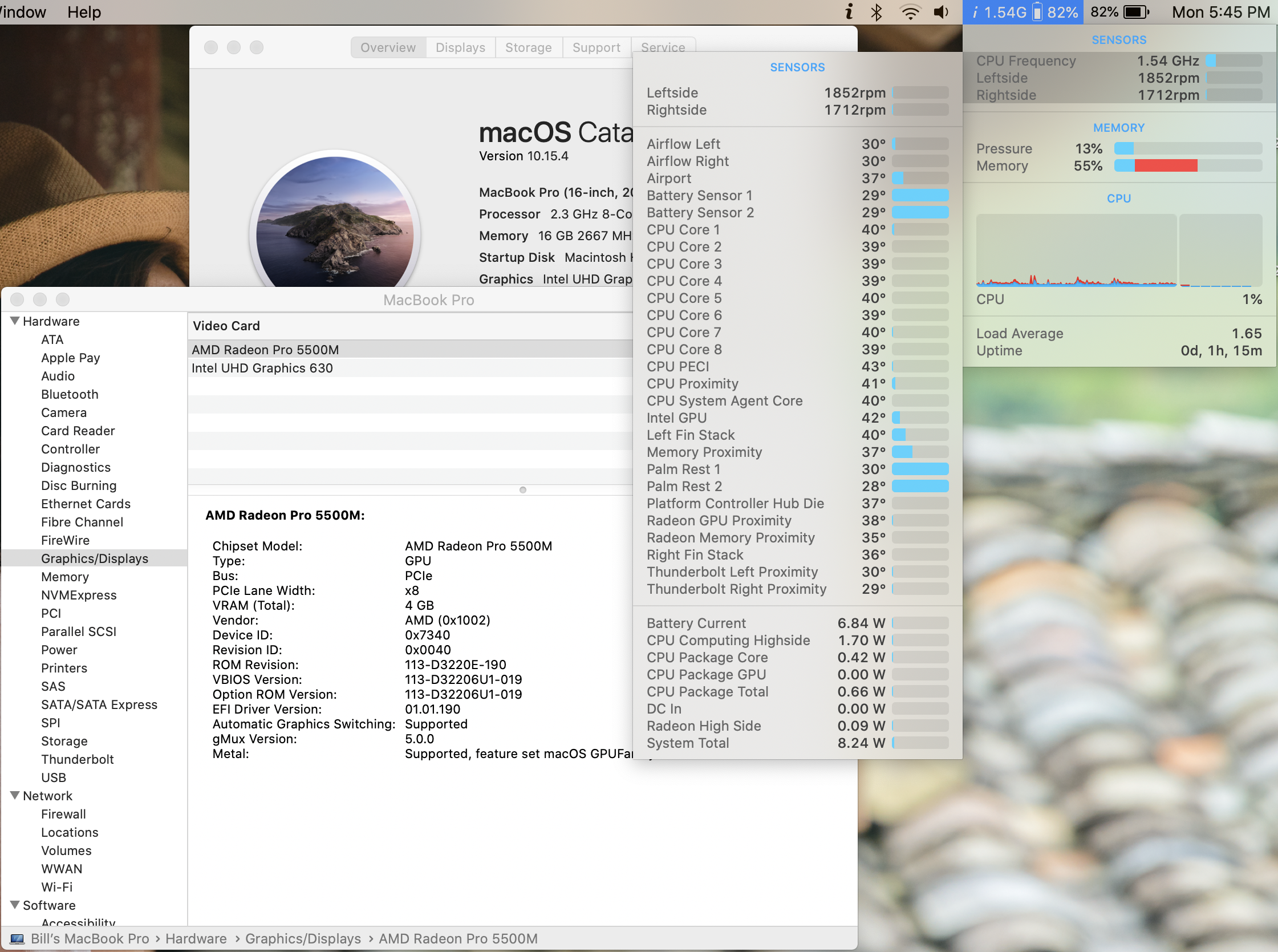Select Thunderbolt in Hardware list
1278x952 pixels.
tap(77, 760)
